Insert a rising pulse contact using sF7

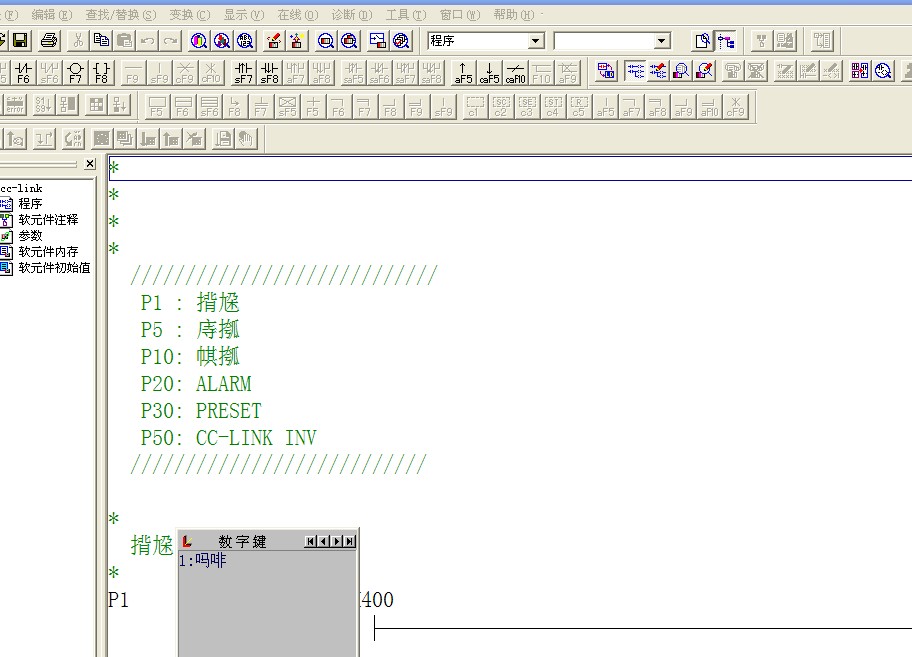point(243,72)
